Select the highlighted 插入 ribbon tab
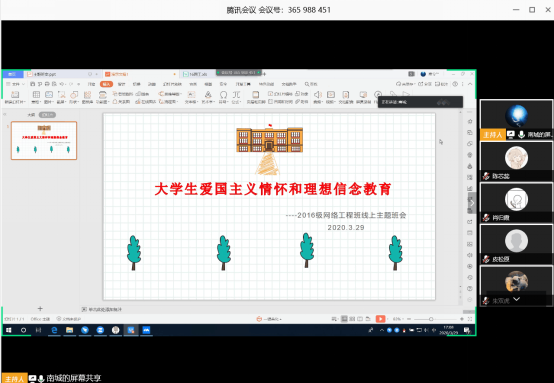The image size is (554, 383). click(106, 84)
